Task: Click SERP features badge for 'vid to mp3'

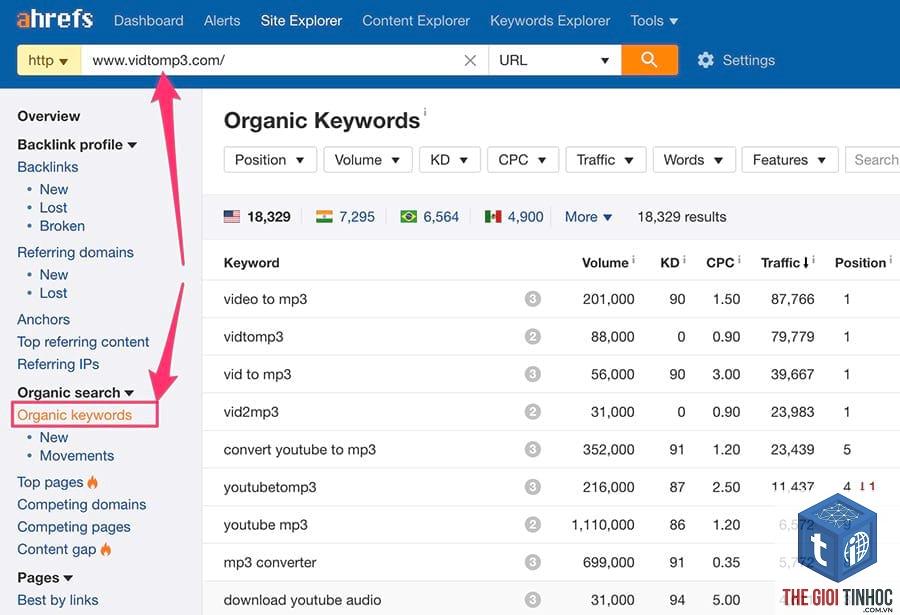Action: point(533,374)
